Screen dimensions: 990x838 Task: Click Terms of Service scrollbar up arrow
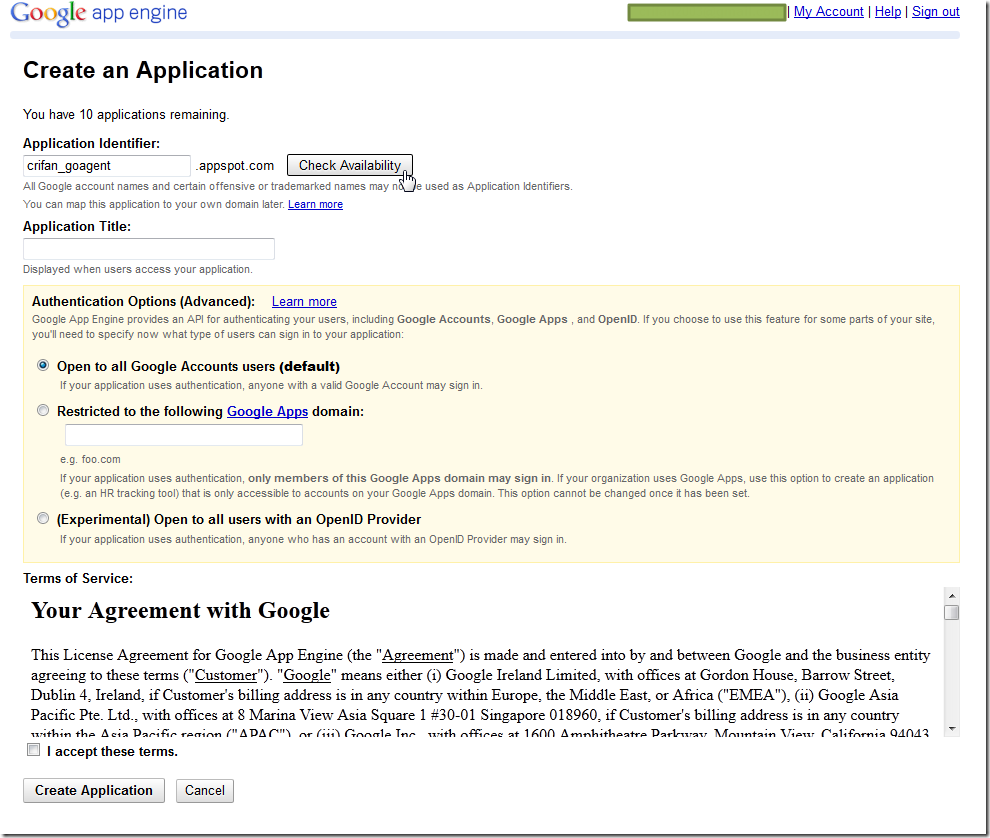[x=952, y=594]
